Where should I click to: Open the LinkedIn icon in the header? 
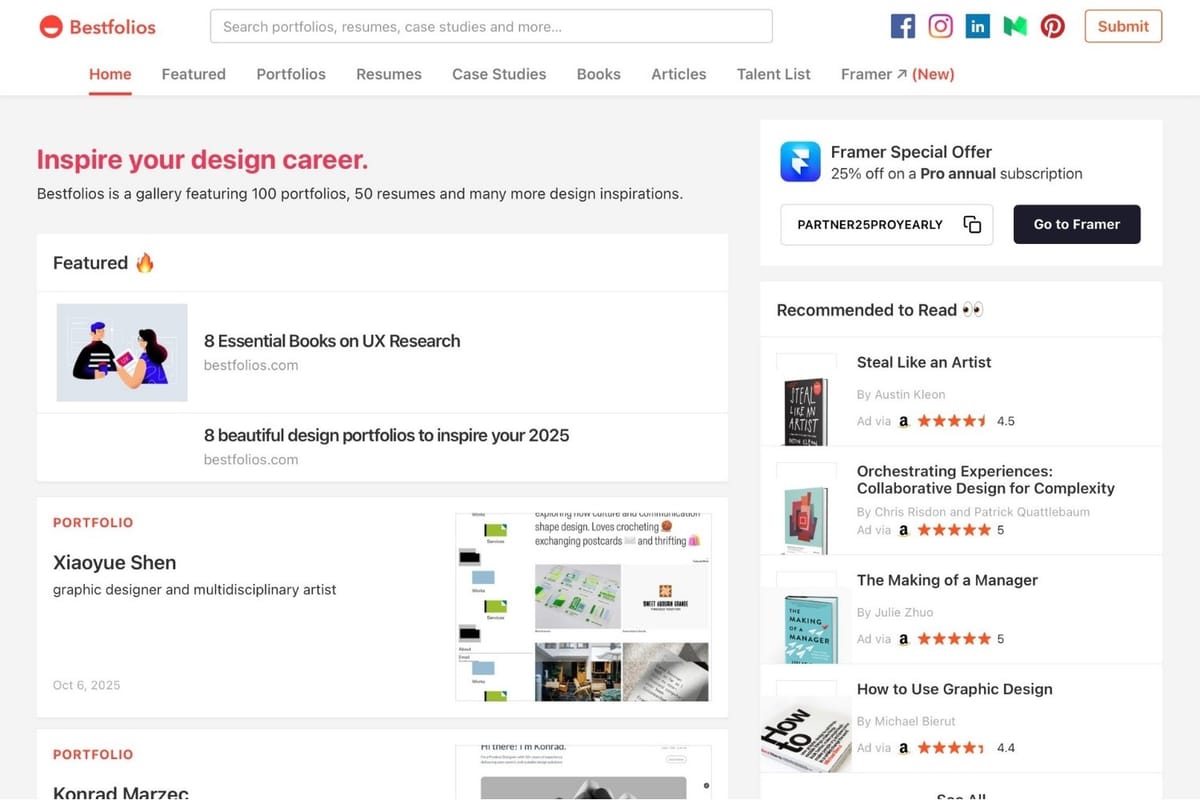pyautogui.click(x=977, y=26)
